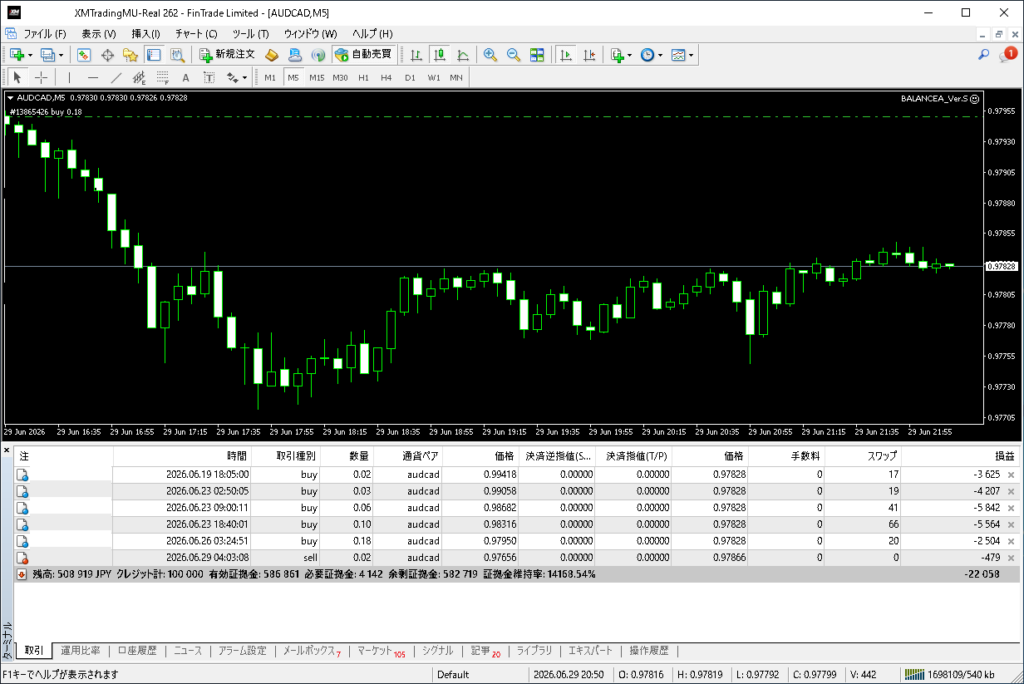Open the チャート (C) menu
Image resolution: width=1024 pixels, height=684 pixels.
196,33
